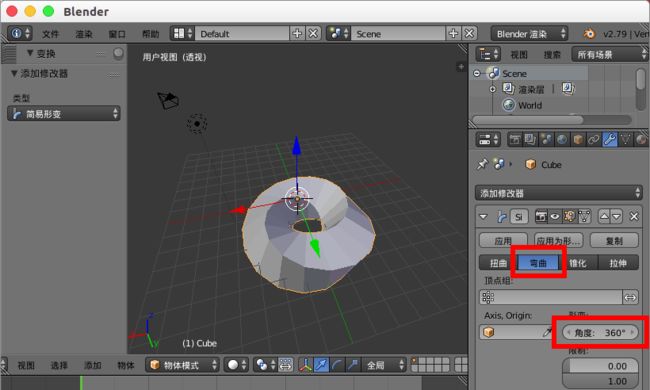Viewport: 650px width, 390px height.
Task: Toggle modifier viewport visibility eye icon
Action: [555, 216]
